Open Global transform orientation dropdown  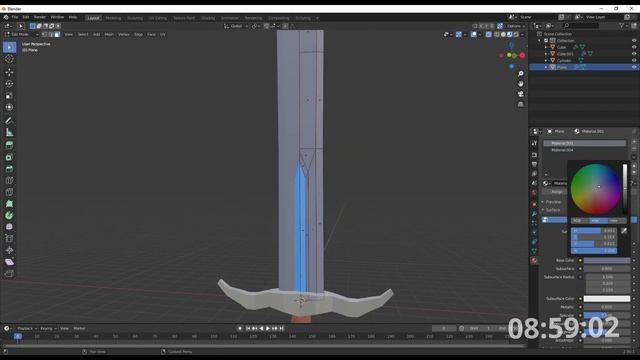(236, 26)
